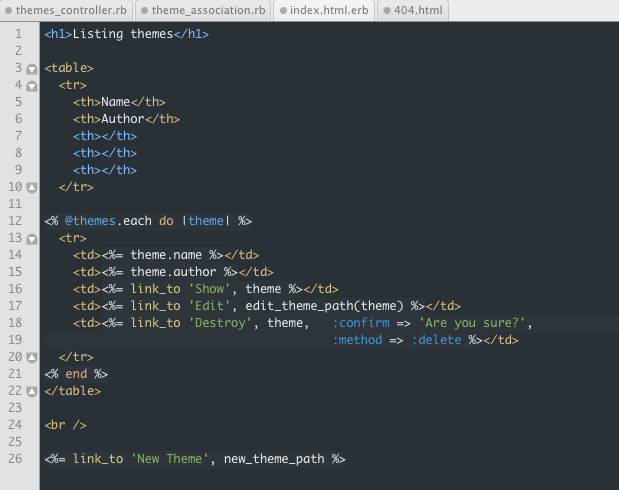Click the 'Edit' string literal
The height and width of the screenshot is (490, 619).
(209, 306)
